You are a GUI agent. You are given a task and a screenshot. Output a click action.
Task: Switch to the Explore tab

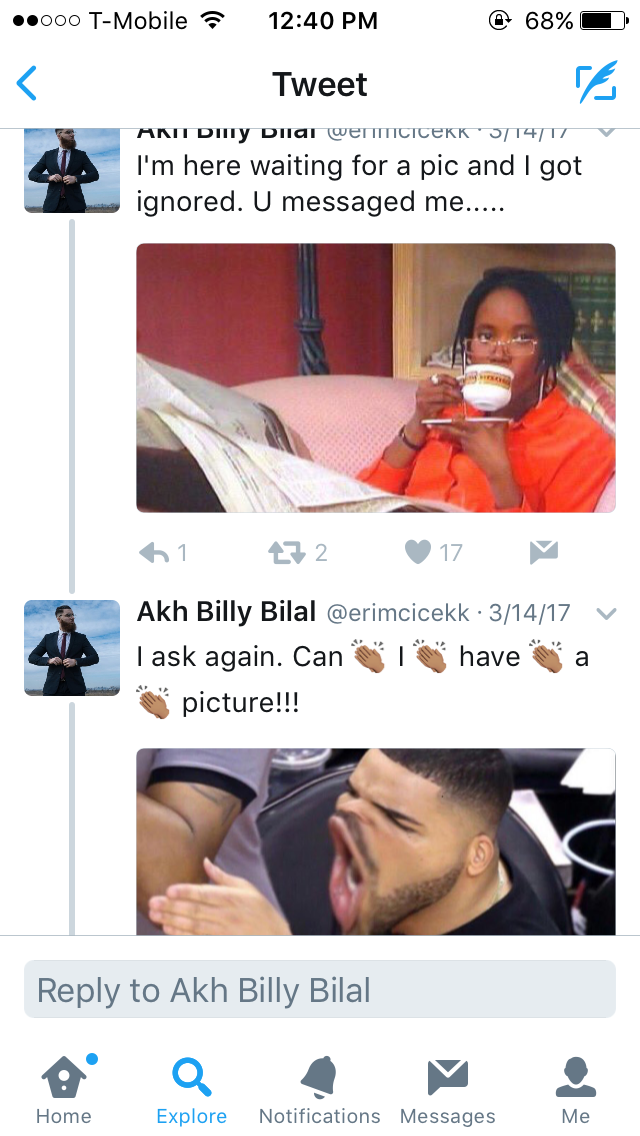point(191,1090)
